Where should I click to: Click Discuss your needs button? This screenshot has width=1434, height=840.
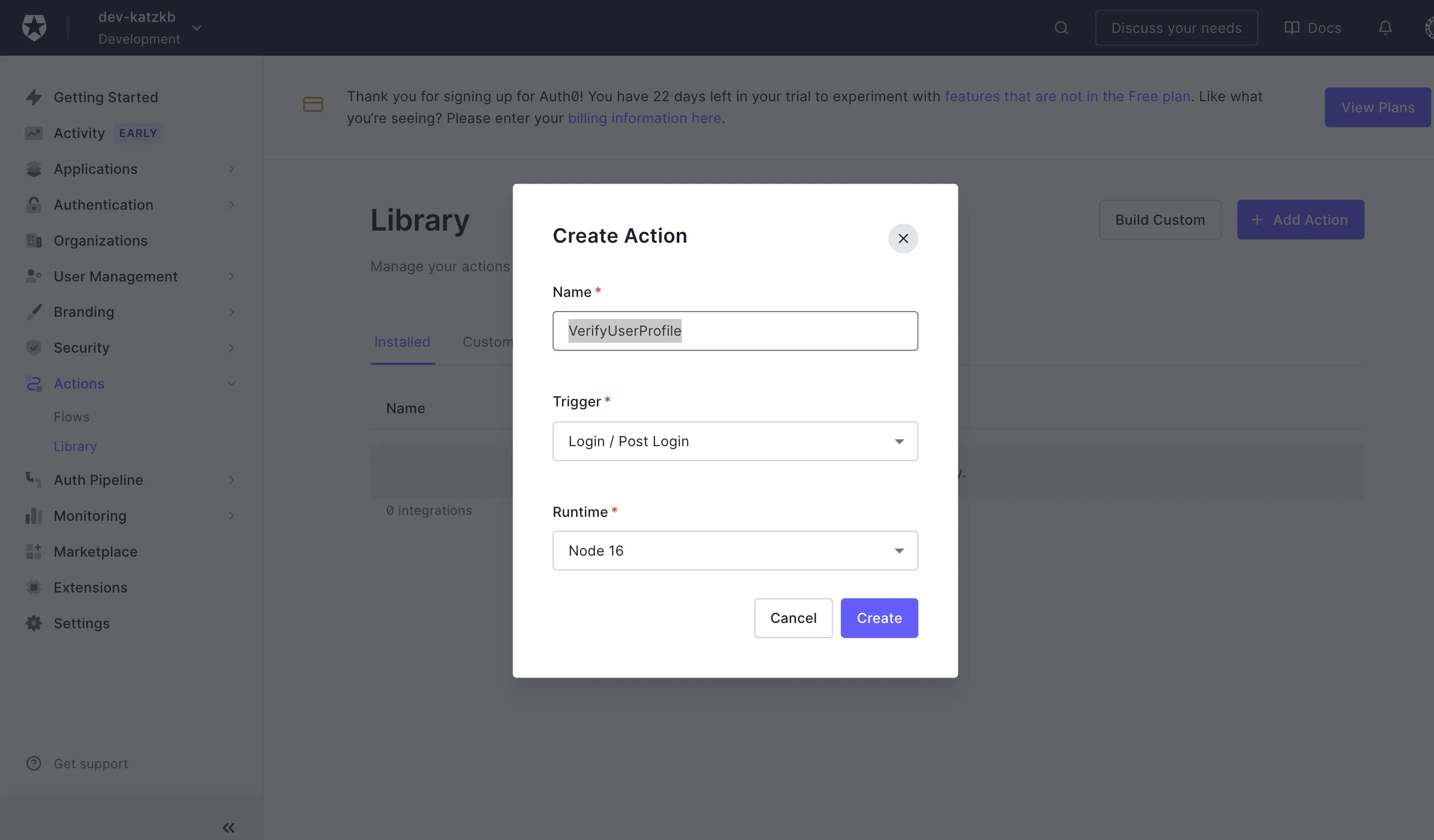(x=1176, y=28)
